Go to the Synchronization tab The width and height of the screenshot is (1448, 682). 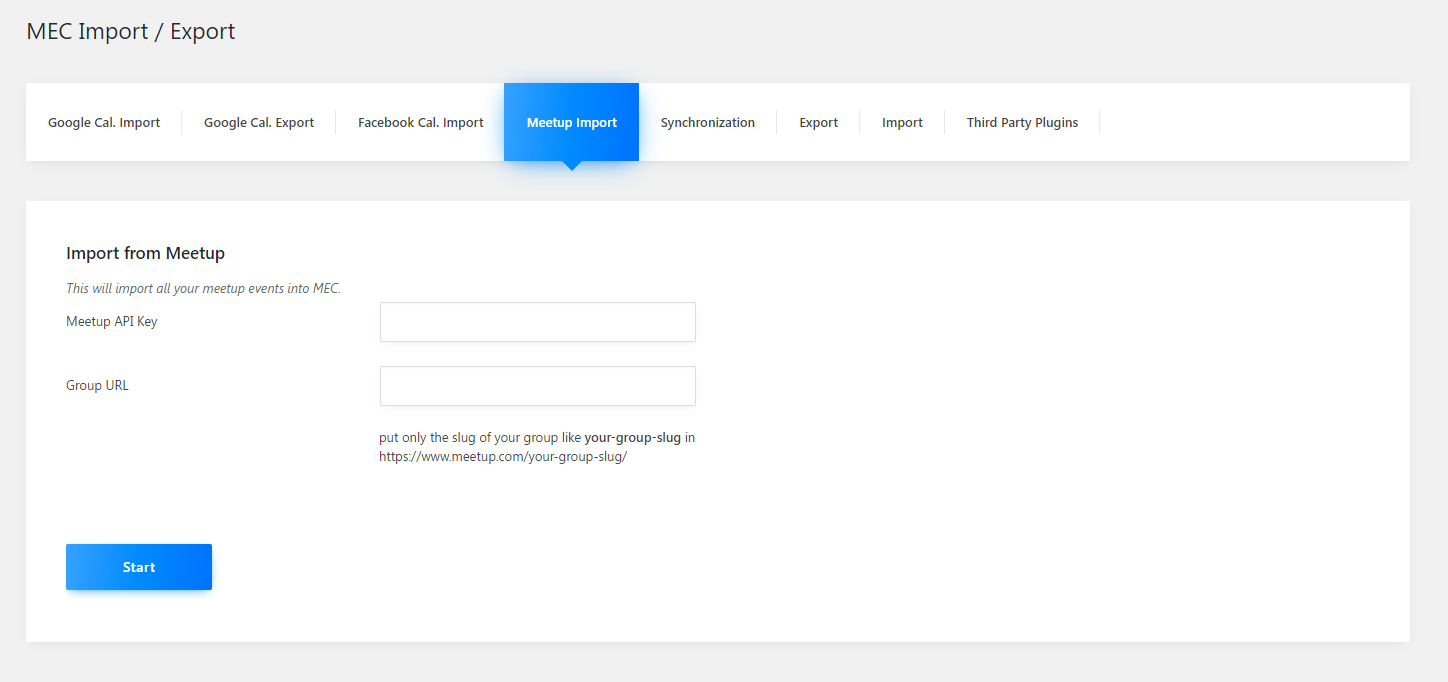tap(708, 122)
